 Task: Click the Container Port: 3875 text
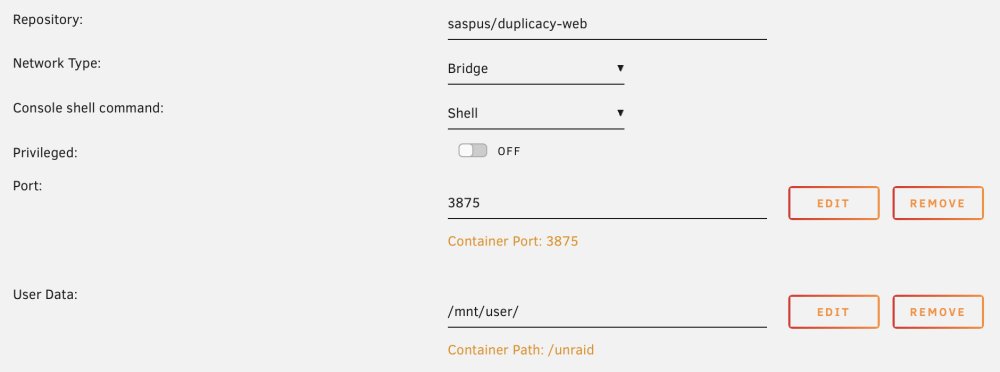click(513, 242)
